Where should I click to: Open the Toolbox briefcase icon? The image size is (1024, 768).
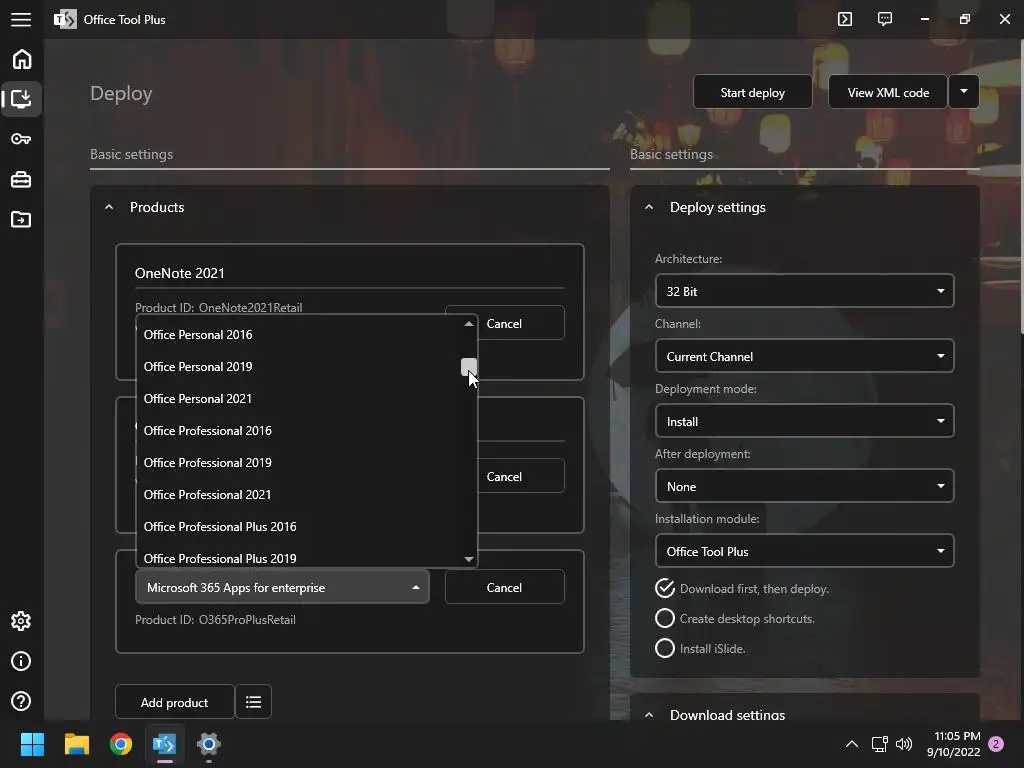click(21, 180)
